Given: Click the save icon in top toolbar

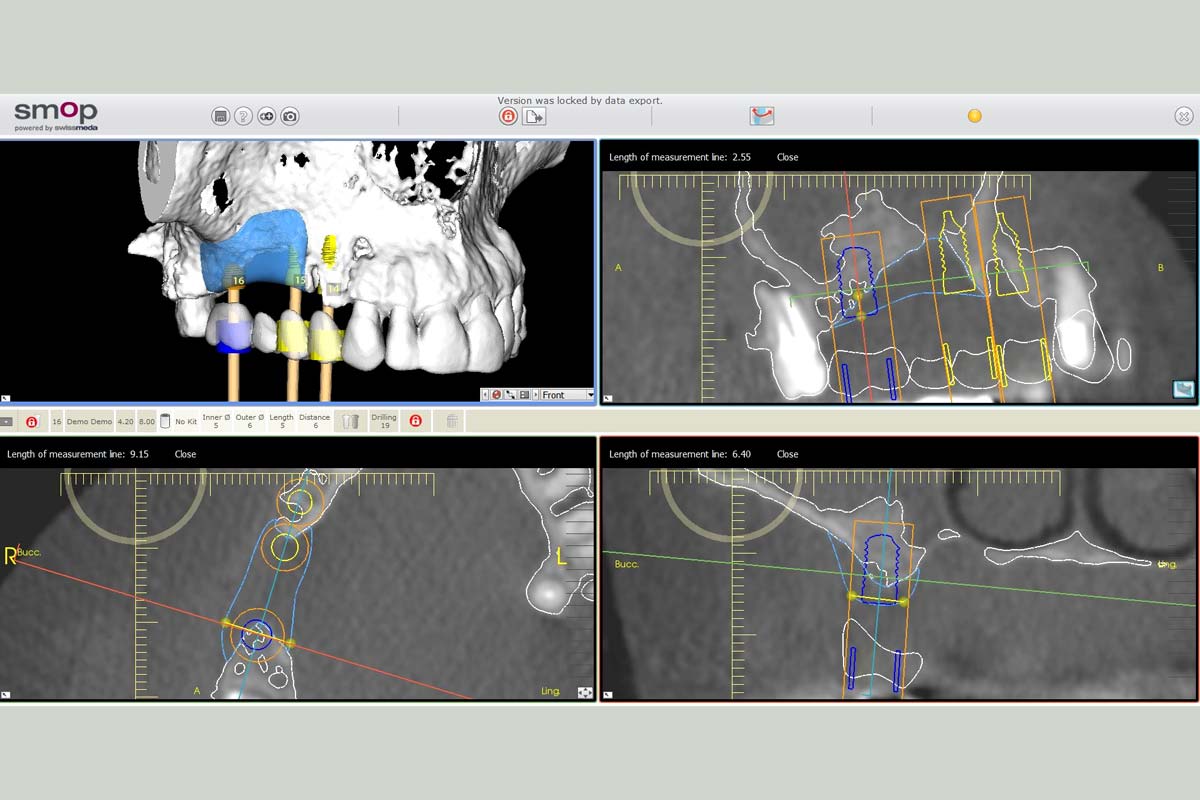Looking at the screenshot, I should pos(220,117).
